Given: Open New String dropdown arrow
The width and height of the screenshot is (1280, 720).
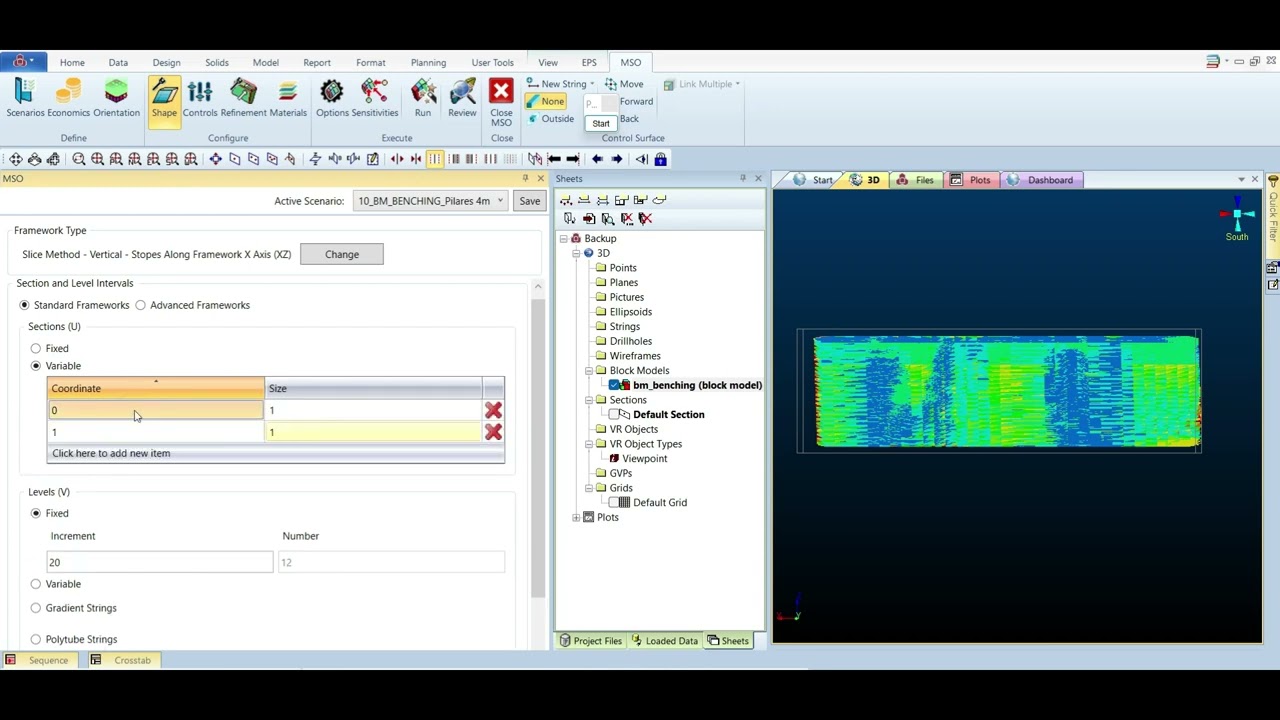Looking at the screenshot, I should (x=592, y=84).
